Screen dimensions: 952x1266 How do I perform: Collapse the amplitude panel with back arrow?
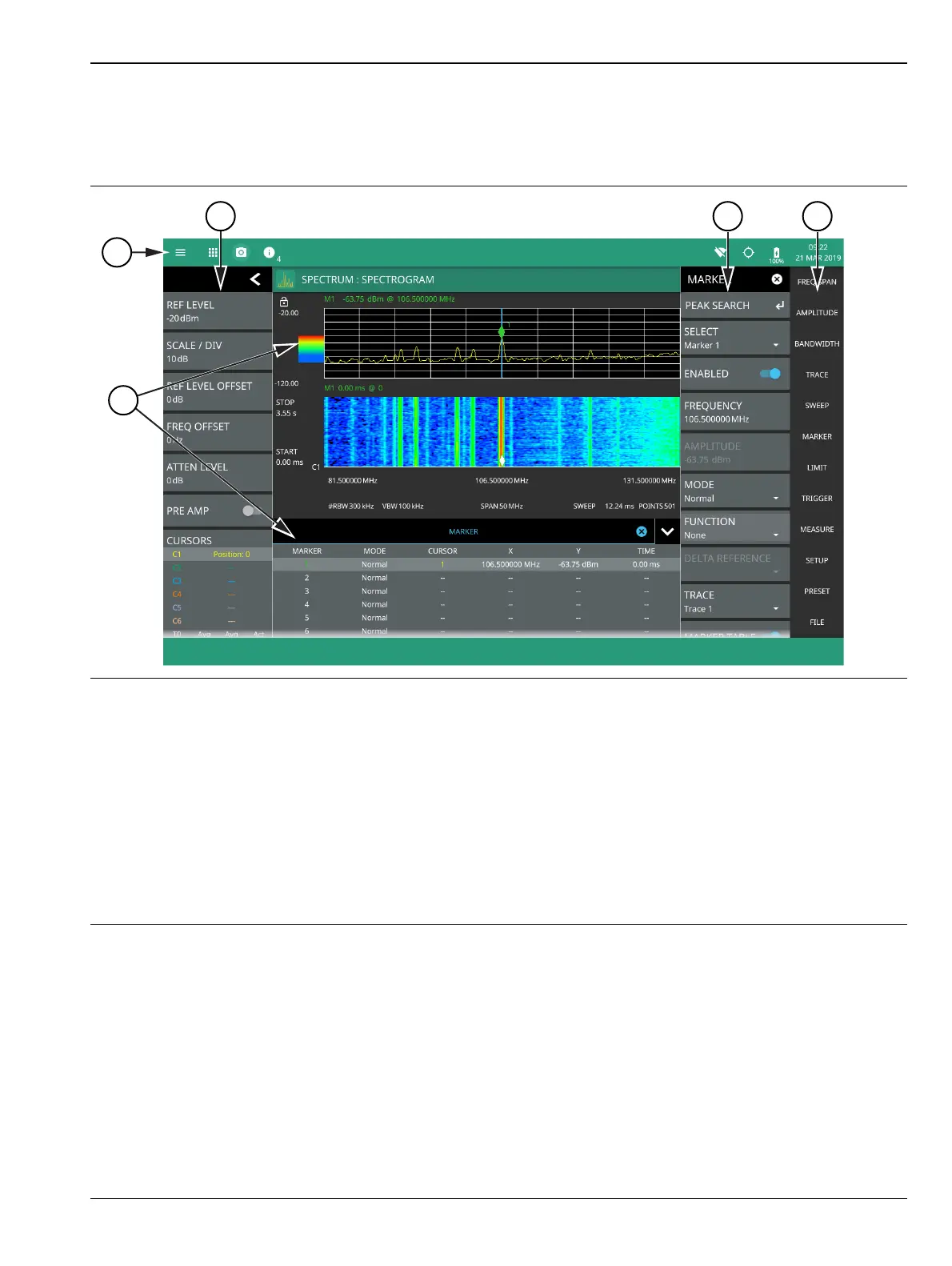(x=255, y=279)
